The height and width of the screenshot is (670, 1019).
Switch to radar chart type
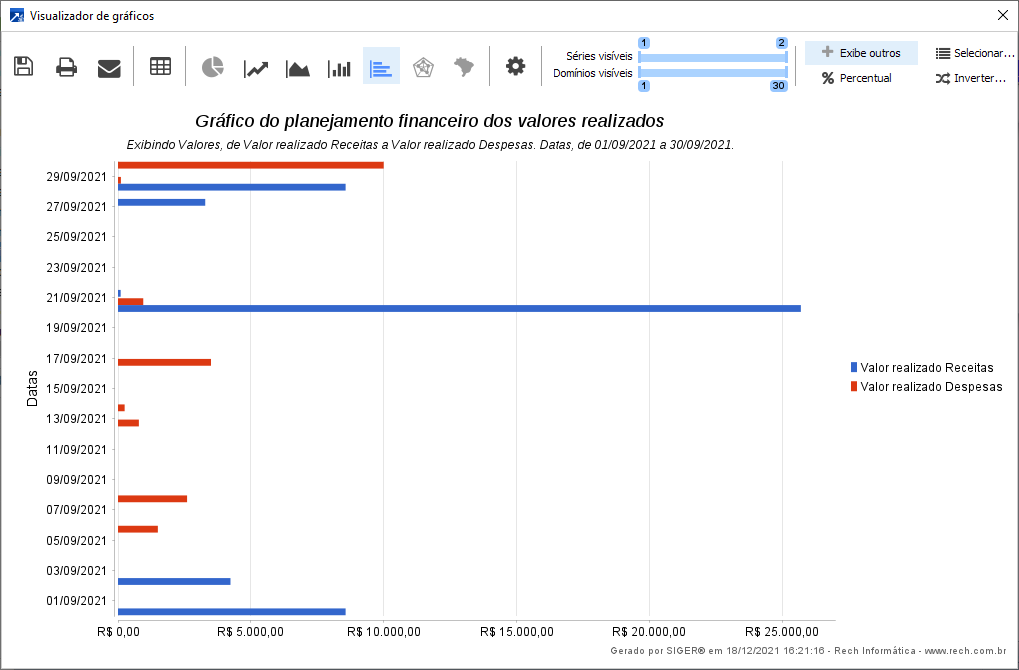tap(423, 67)
